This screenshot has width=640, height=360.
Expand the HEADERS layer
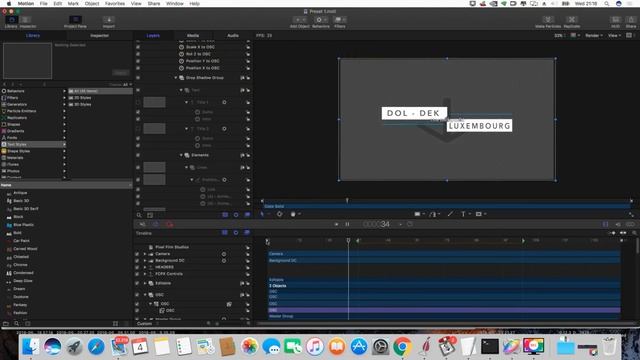[145, 267]
